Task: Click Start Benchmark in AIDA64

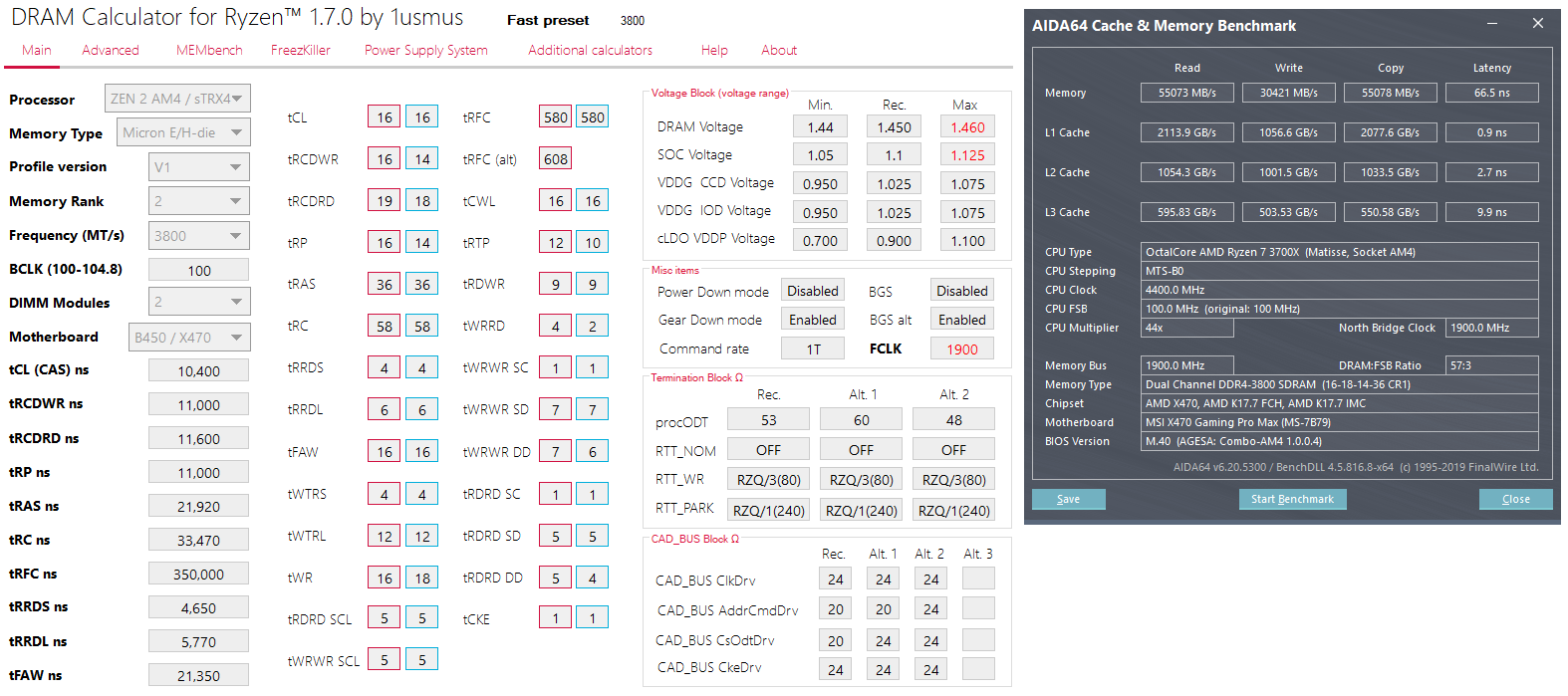Action: [x=1292, y=499]
